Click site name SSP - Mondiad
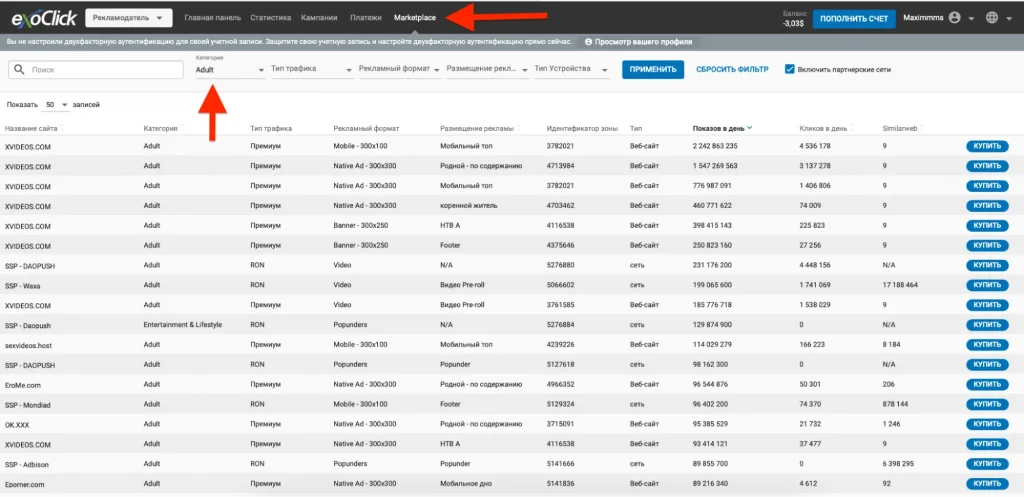1024x497 pixels. (x=27, y=405)
